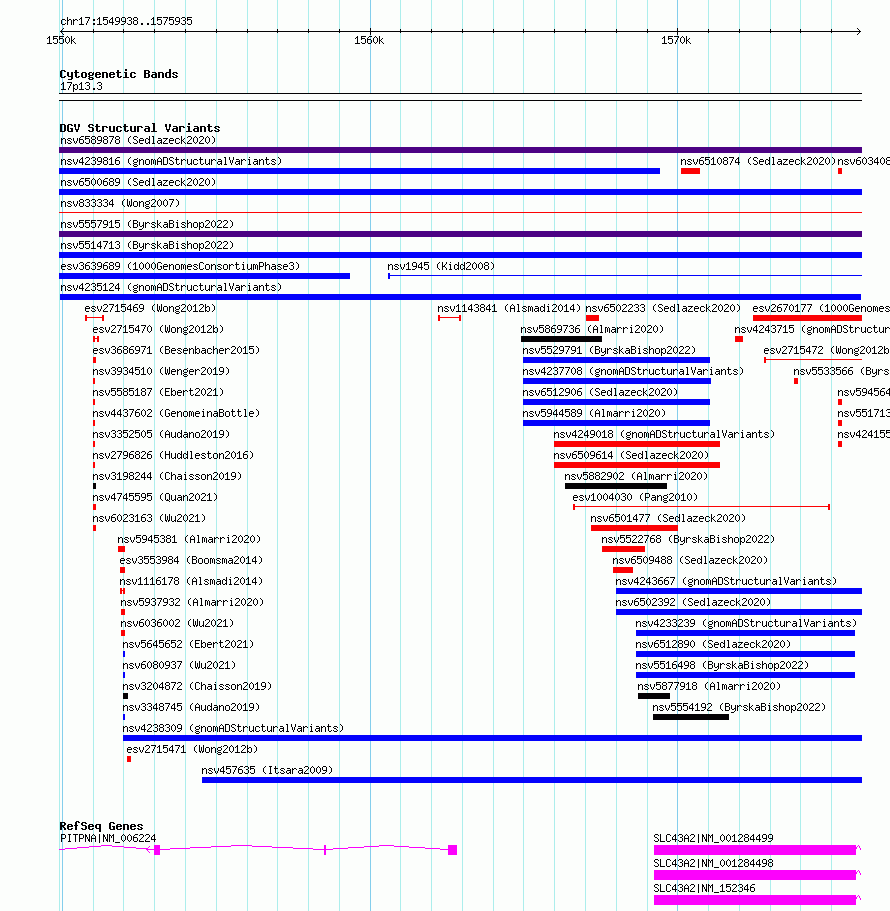The width and height of the screenshot is (890, 911).
Task: Open nsv5645652 (Ebert2021) entry
Action: tap(188, 643)
